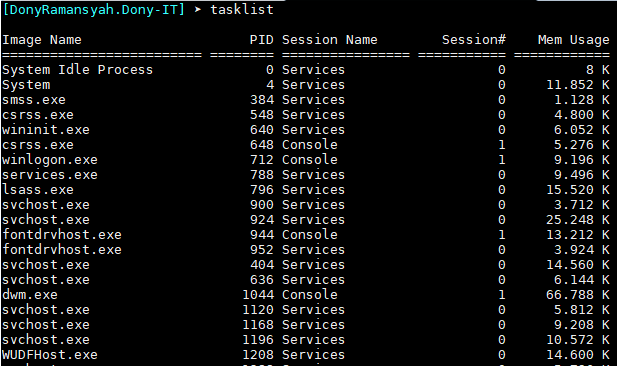Click the PID value "712"

(262, 160)
